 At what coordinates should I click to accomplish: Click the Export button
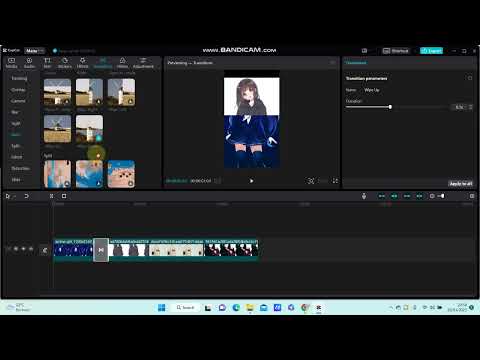coord(431,51)
